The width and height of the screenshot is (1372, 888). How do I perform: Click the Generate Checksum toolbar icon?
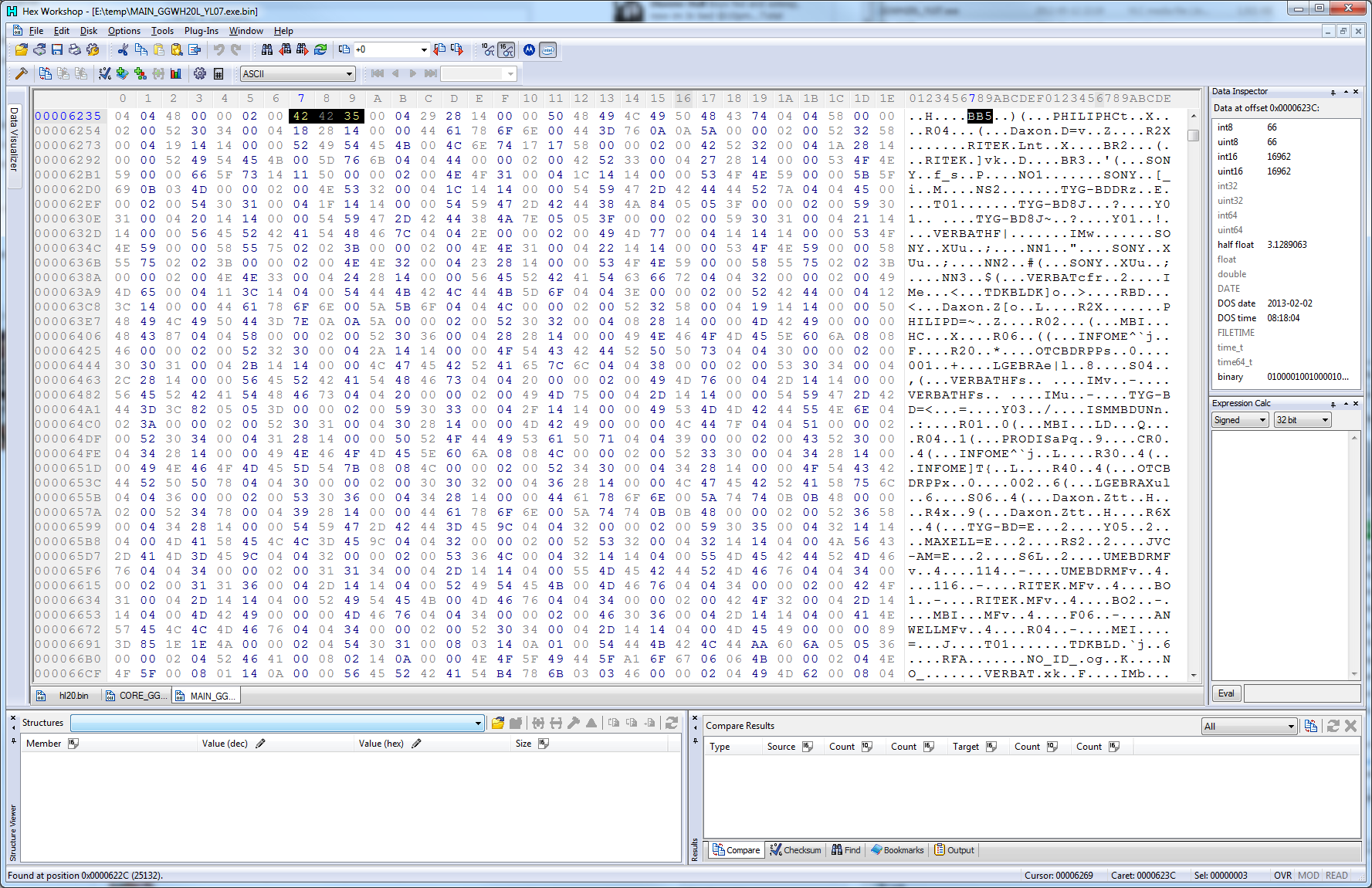[x=105, y=73]
